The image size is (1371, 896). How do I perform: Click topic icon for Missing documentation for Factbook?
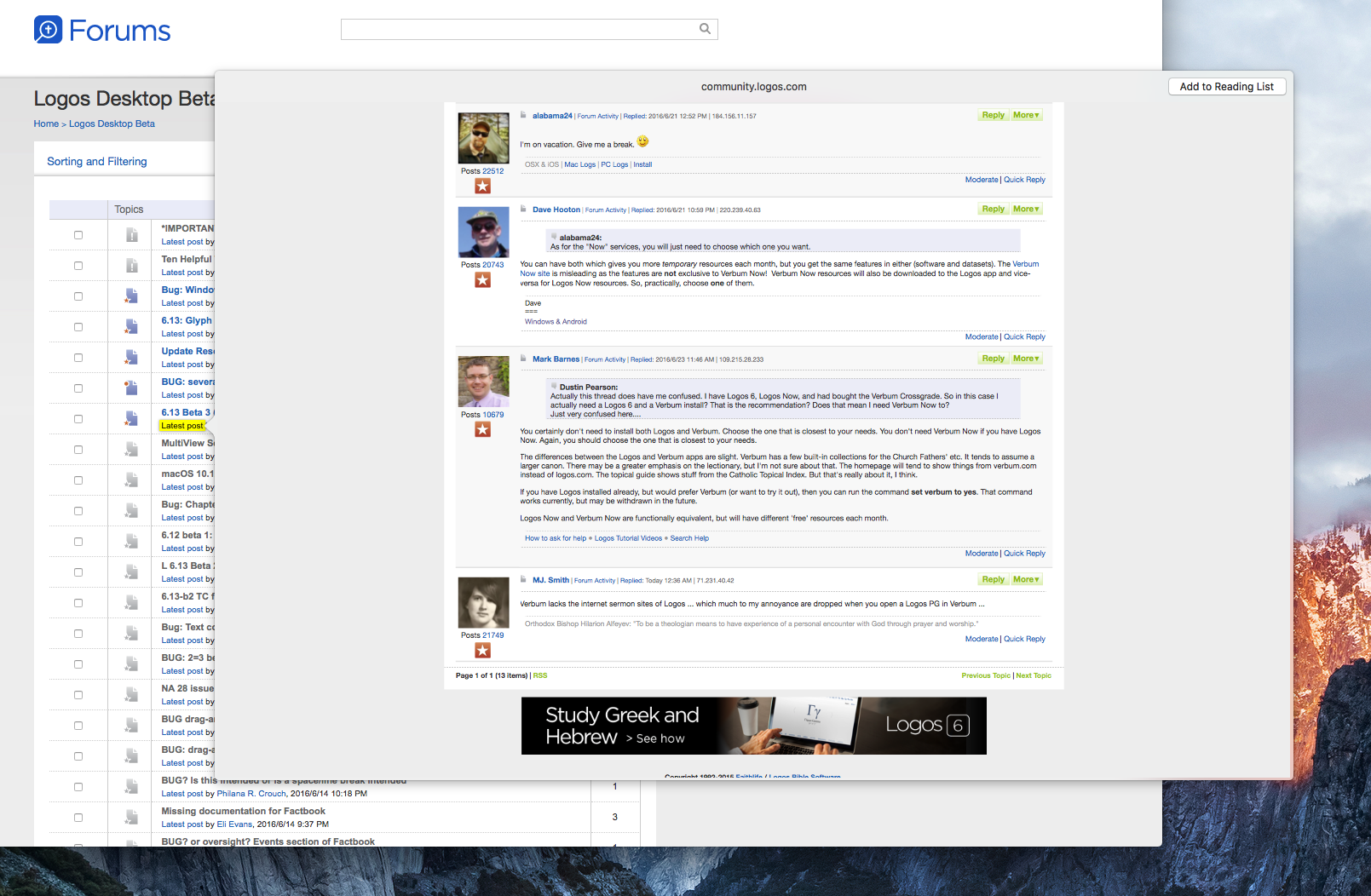pyautogui.click(x=131, y=818)
